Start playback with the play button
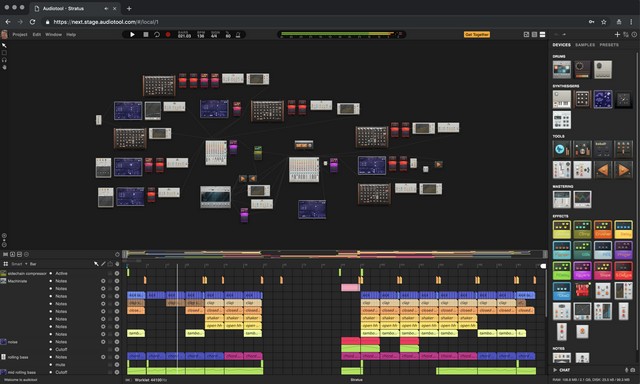 pos(132,35)
